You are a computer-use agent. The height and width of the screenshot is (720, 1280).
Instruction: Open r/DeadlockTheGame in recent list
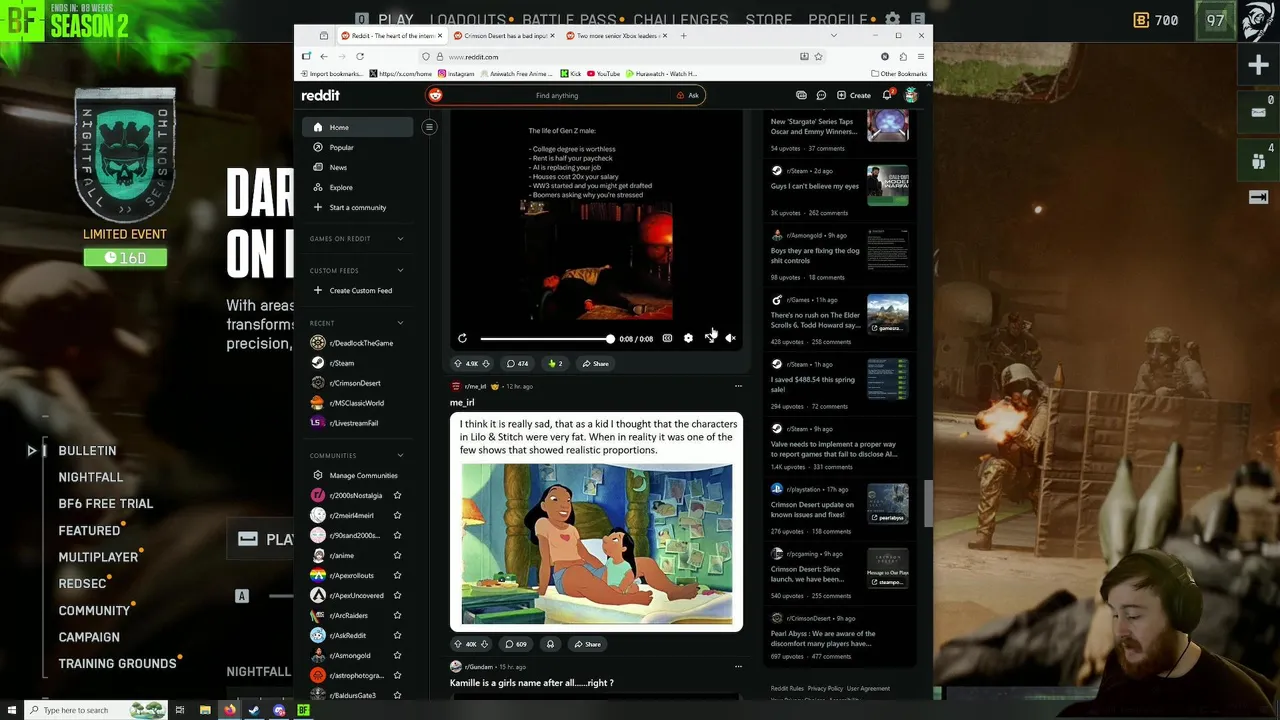[x=357, y=343]
